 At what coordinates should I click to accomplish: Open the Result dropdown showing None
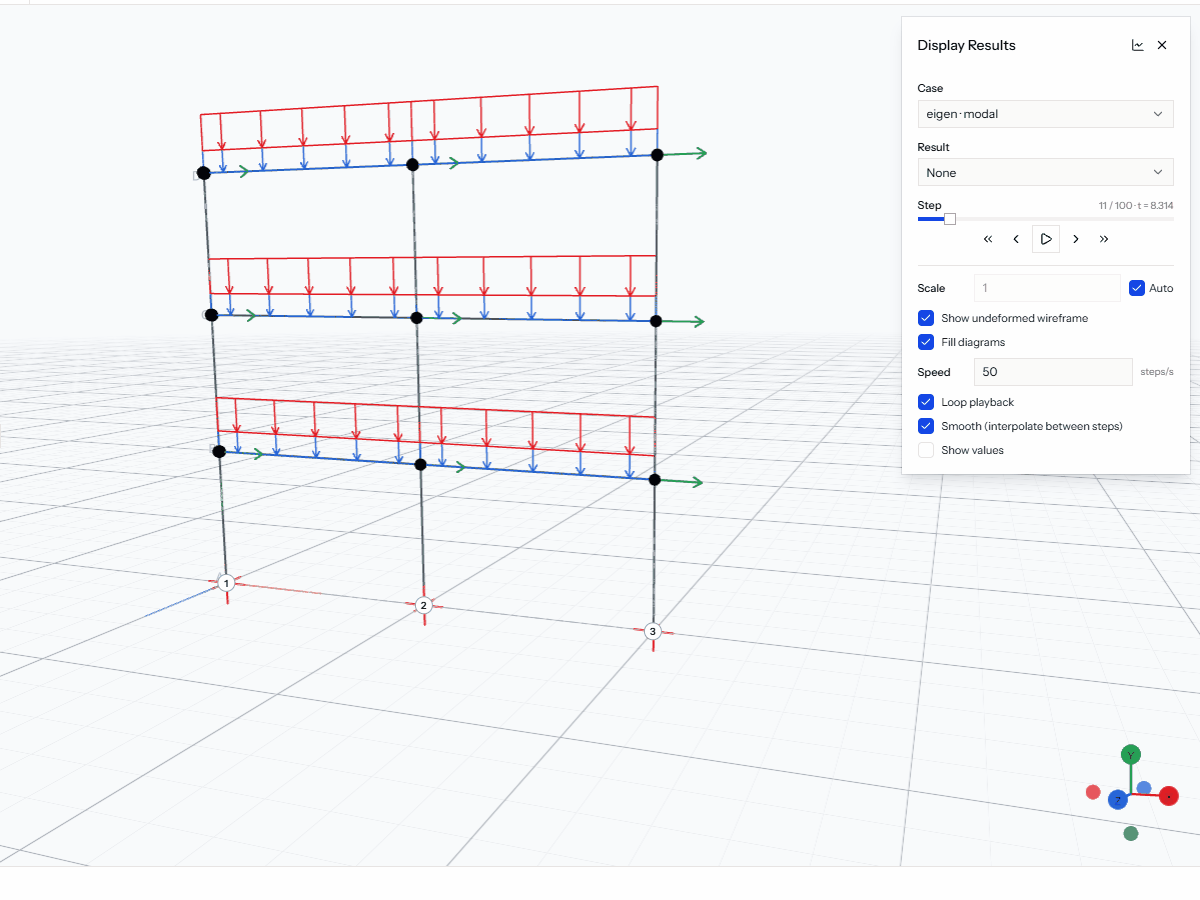tap(1045, 173)
